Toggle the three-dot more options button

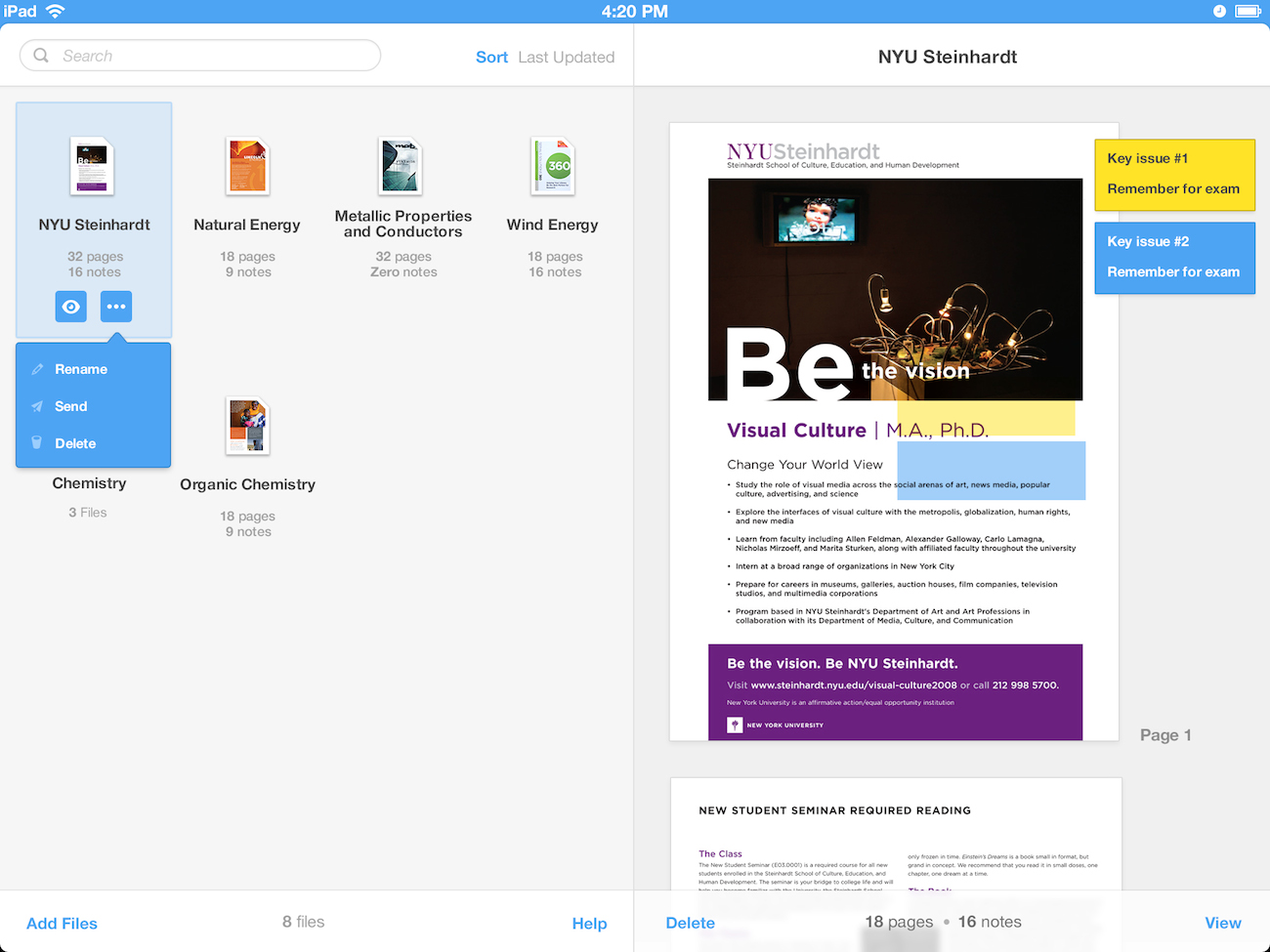pos(116,307)
